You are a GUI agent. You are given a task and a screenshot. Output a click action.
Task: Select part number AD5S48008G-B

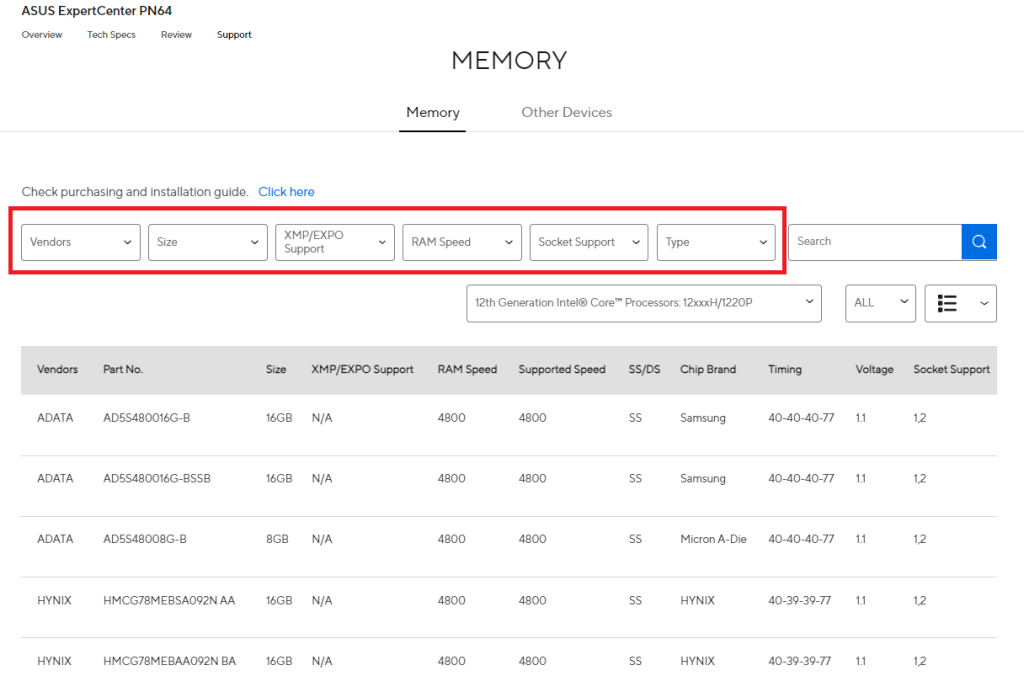point(145,539)
